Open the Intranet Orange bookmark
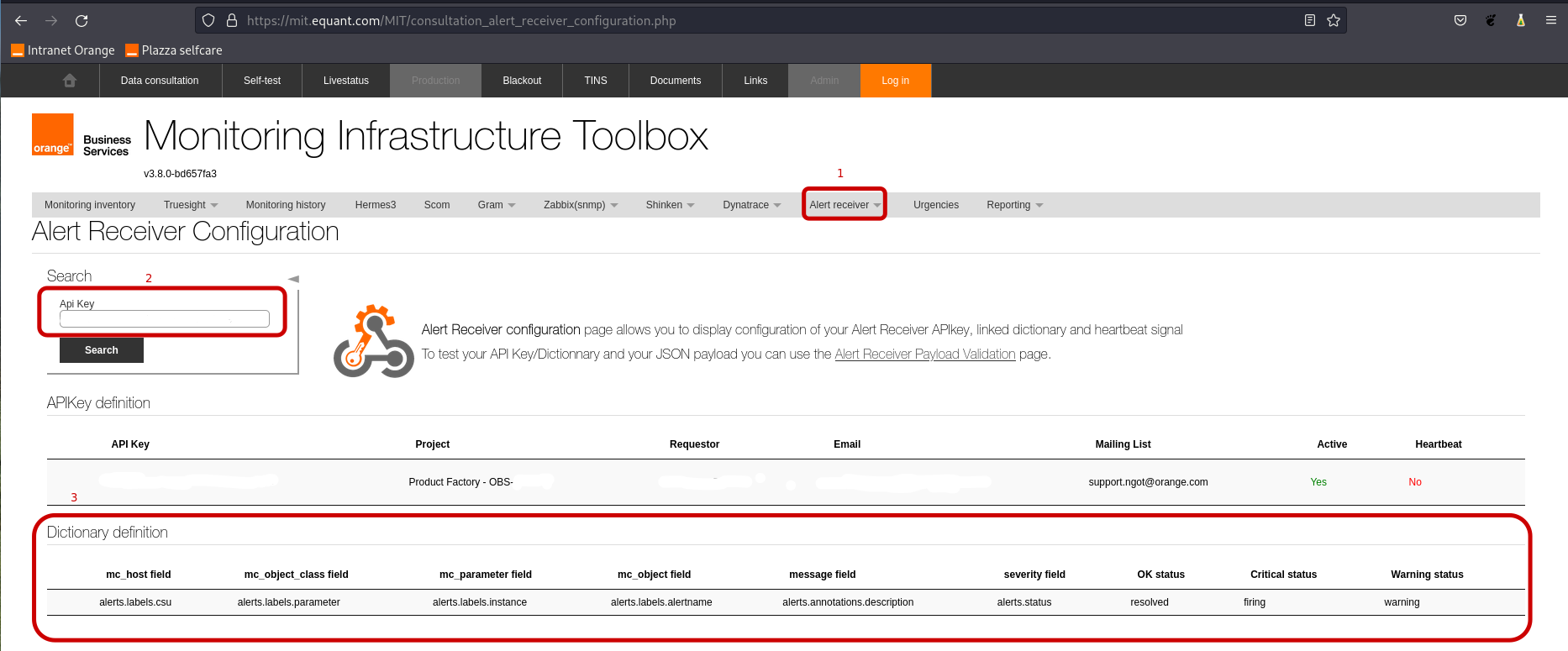The image size is (1568, 651). point(63,50)
